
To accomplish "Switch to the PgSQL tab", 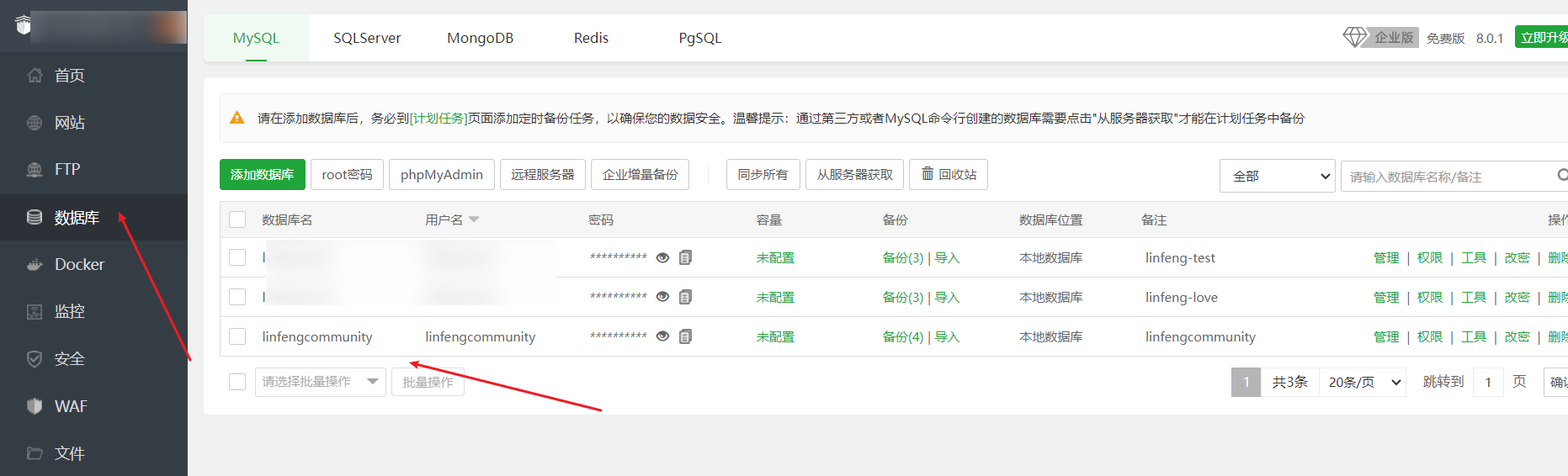I will 700,38.
